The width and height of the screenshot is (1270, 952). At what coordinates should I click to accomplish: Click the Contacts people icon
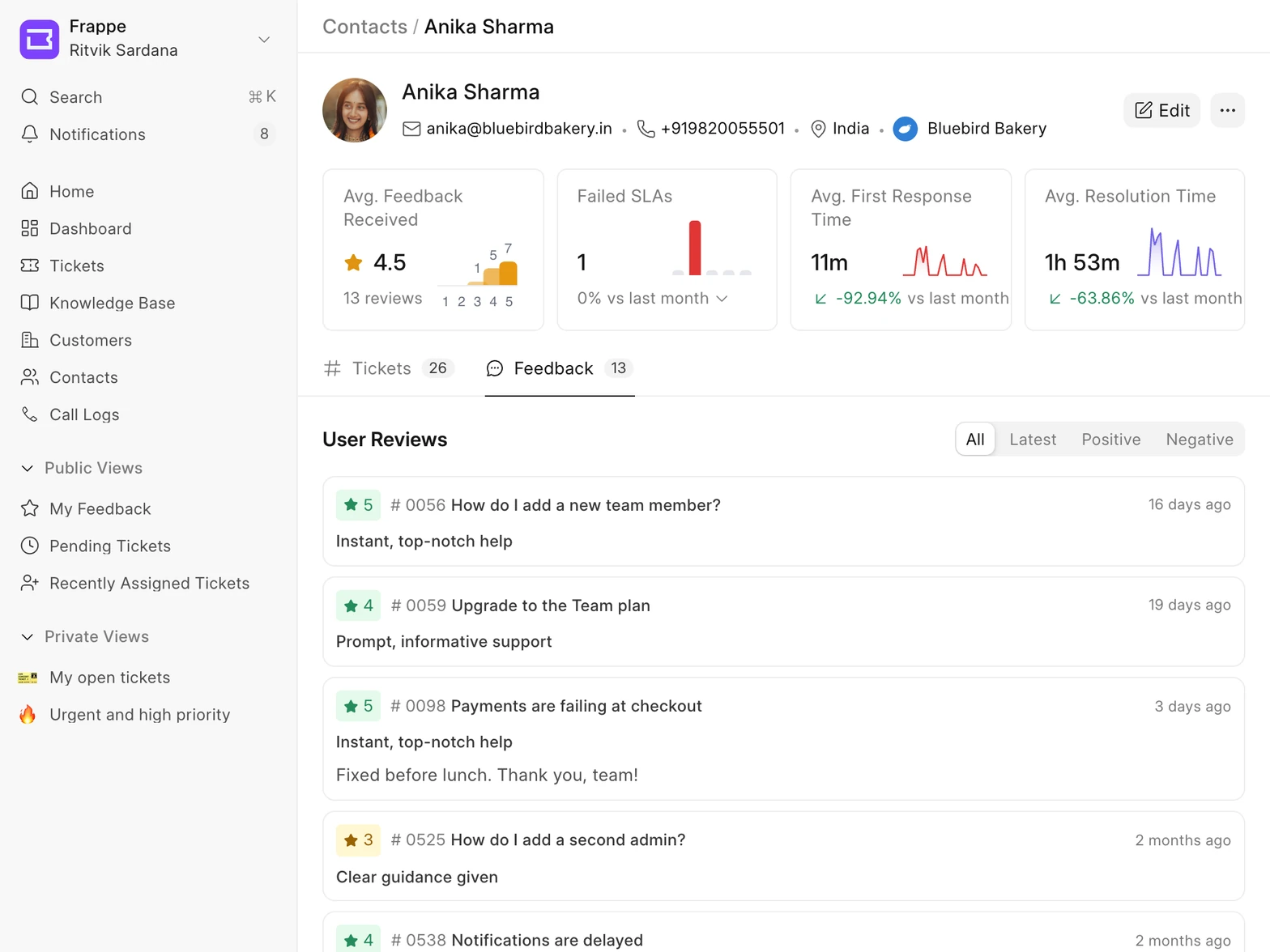[30, 377]
